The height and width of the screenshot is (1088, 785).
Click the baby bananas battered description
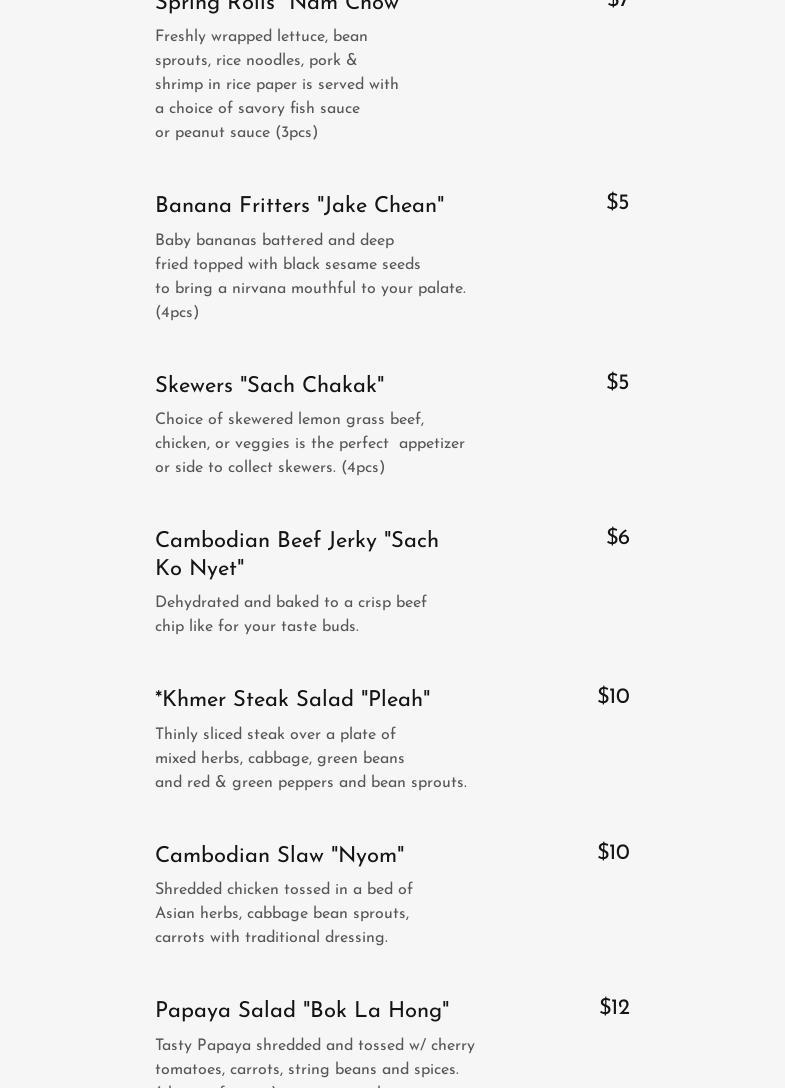click(310, 277)
